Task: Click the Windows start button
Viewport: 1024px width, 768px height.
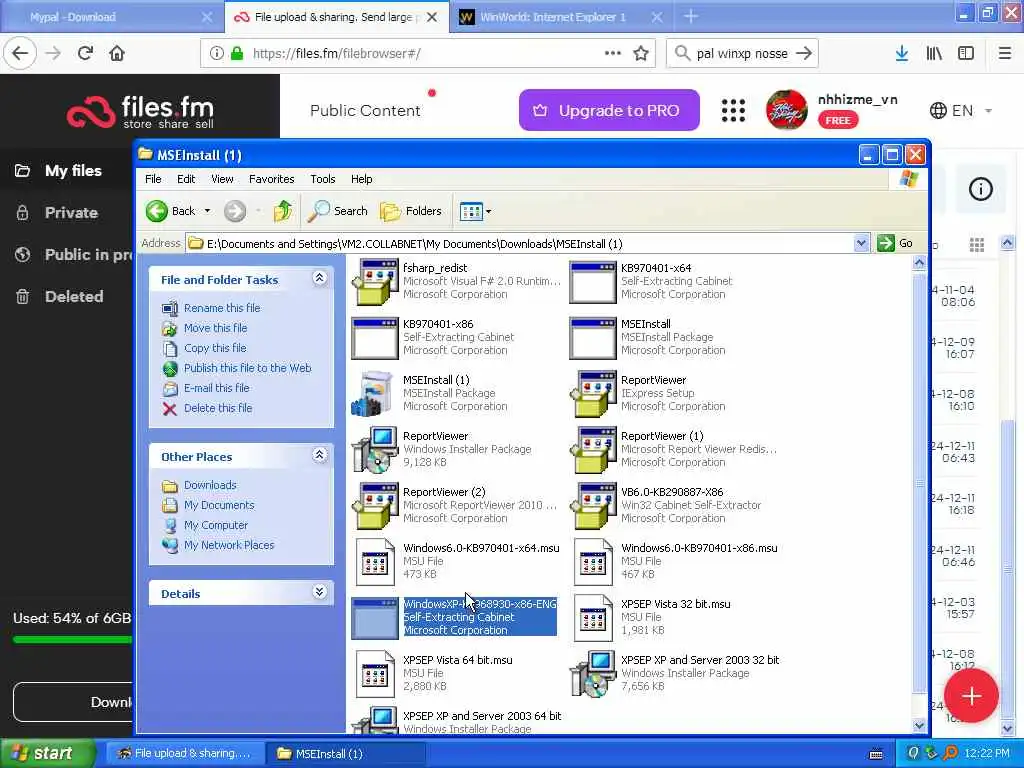Action: click(x=46, y=753)
